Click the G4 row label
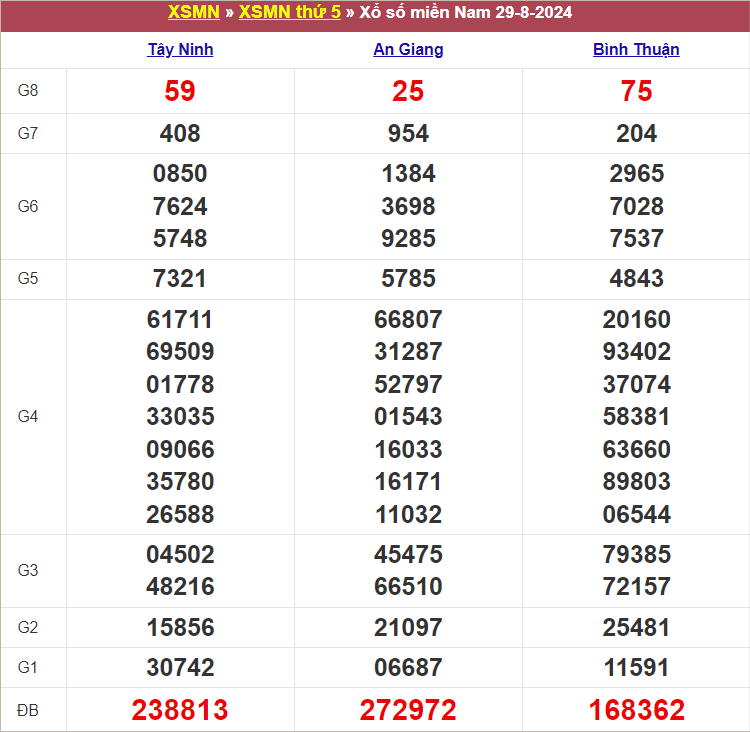Screen dimensions: 750x732 pyautogui.click(x=28, y=416)
